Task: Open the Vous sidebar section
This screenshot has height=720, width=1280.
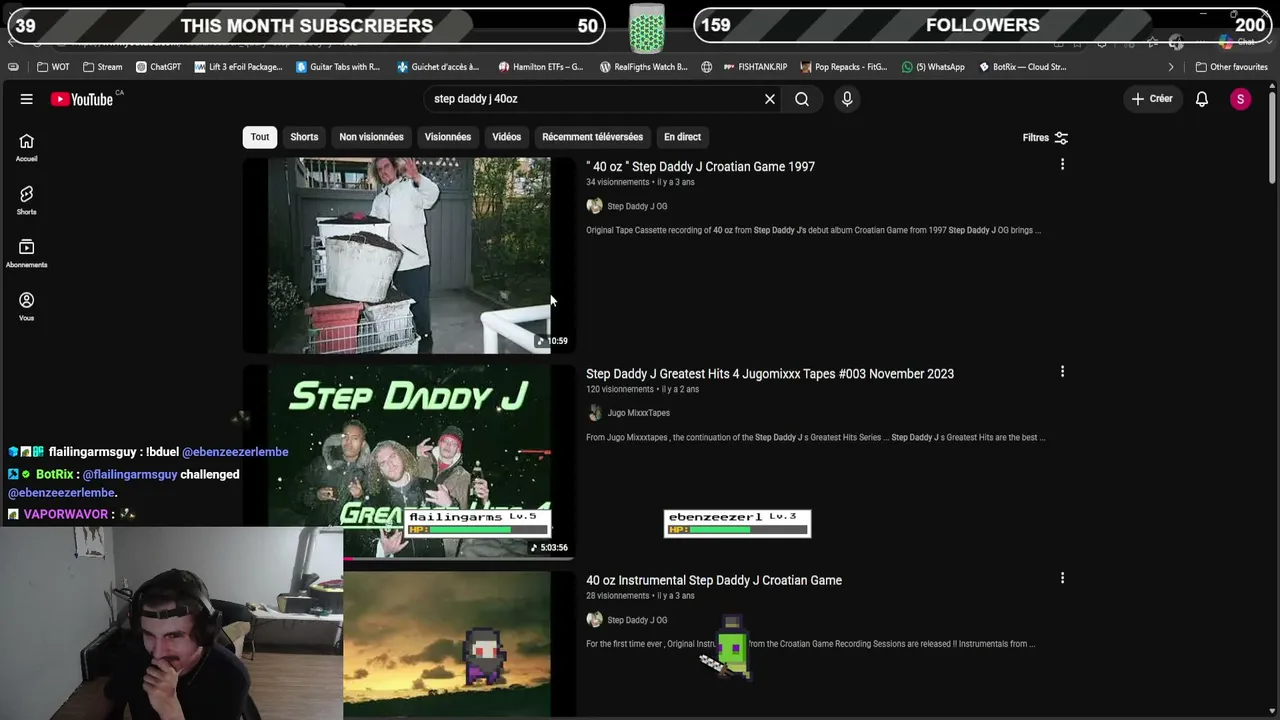Action: [x=27, y=306]
